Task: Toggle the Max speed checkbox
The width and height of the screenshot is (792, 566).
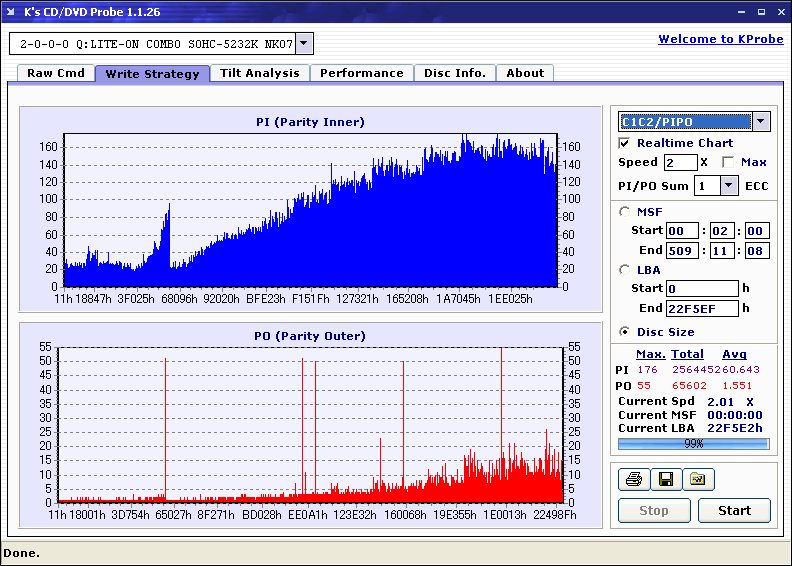Action: [x=728, y=162]
